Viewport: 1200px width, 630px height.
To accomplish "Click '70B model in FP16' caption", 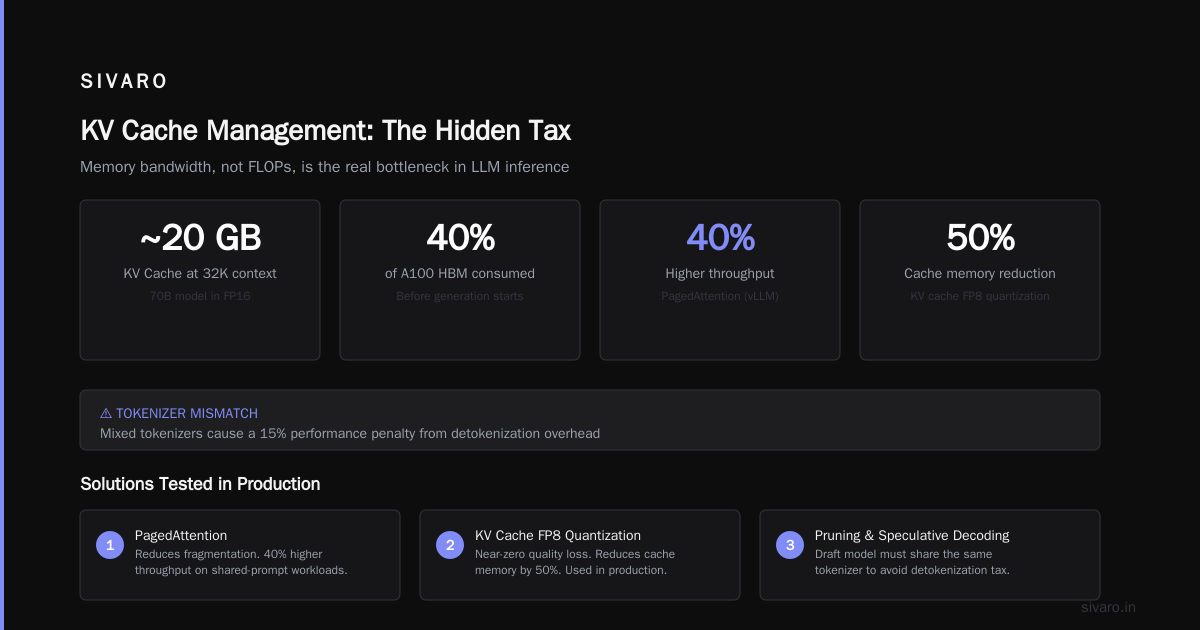I will coord(200,296).
